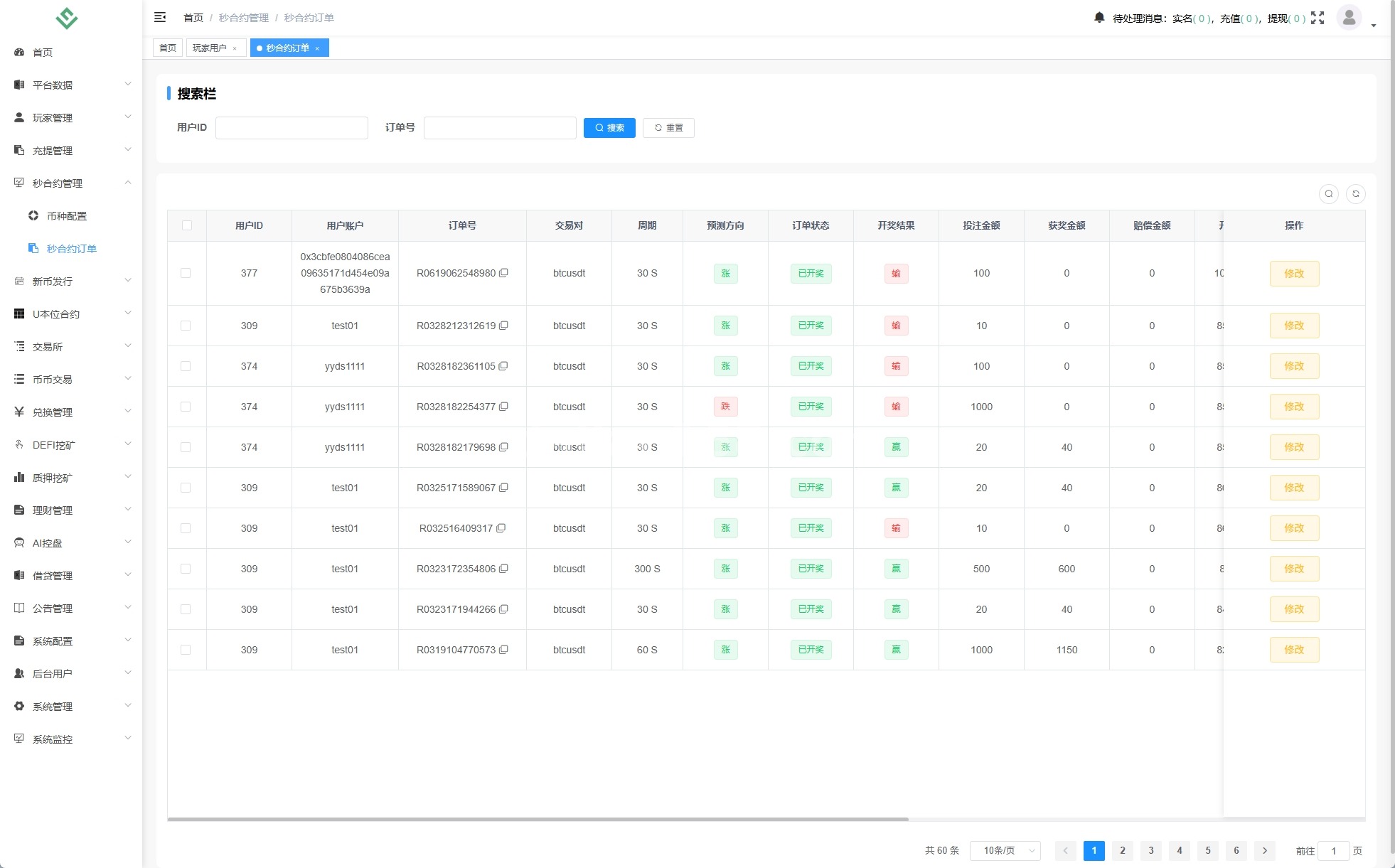Image resolution: width=1395 pixels, height=868 pixels.
Task: Click the magnifier icon above the table
Action: (1328, 193)
